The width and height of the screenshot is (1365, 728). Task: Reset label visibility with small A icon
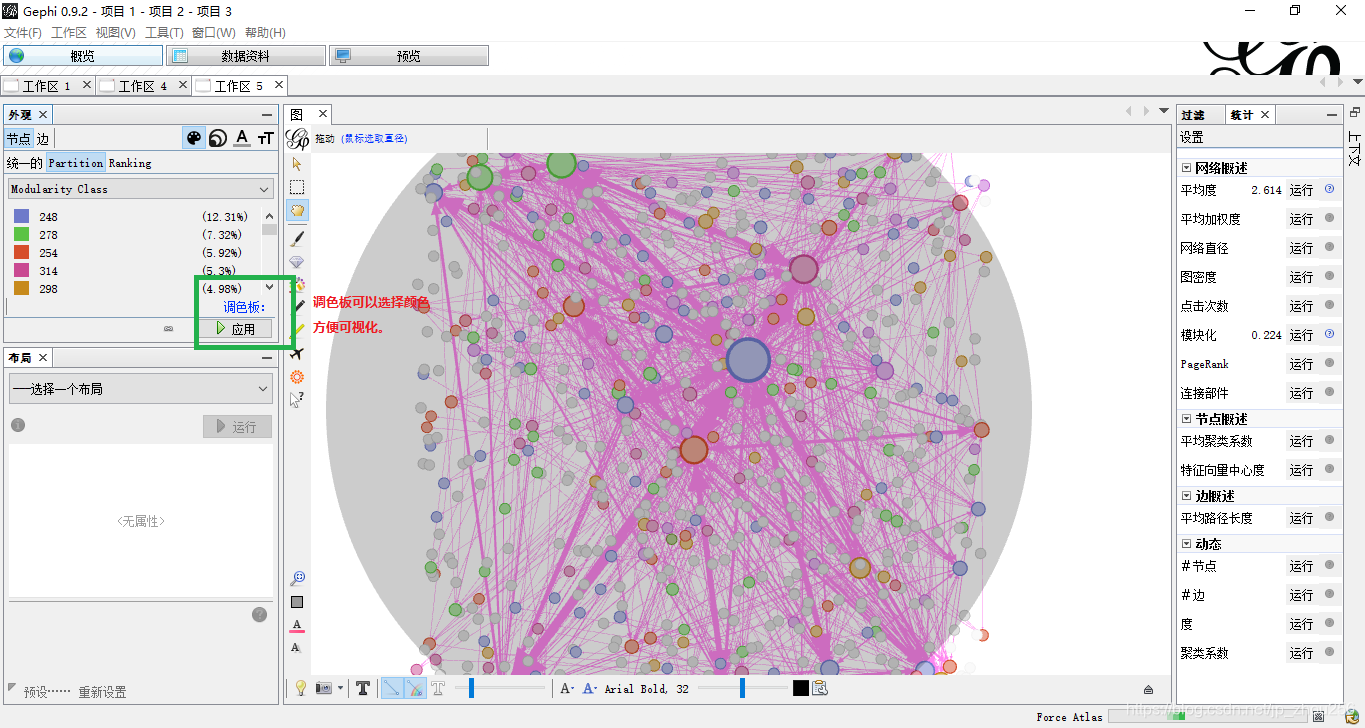point(296,648)
